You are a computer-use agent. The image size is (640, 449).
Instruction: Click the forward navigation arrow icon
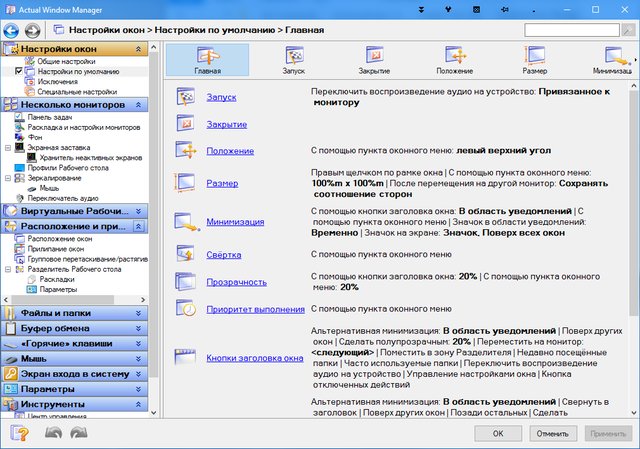coord(33,30)
